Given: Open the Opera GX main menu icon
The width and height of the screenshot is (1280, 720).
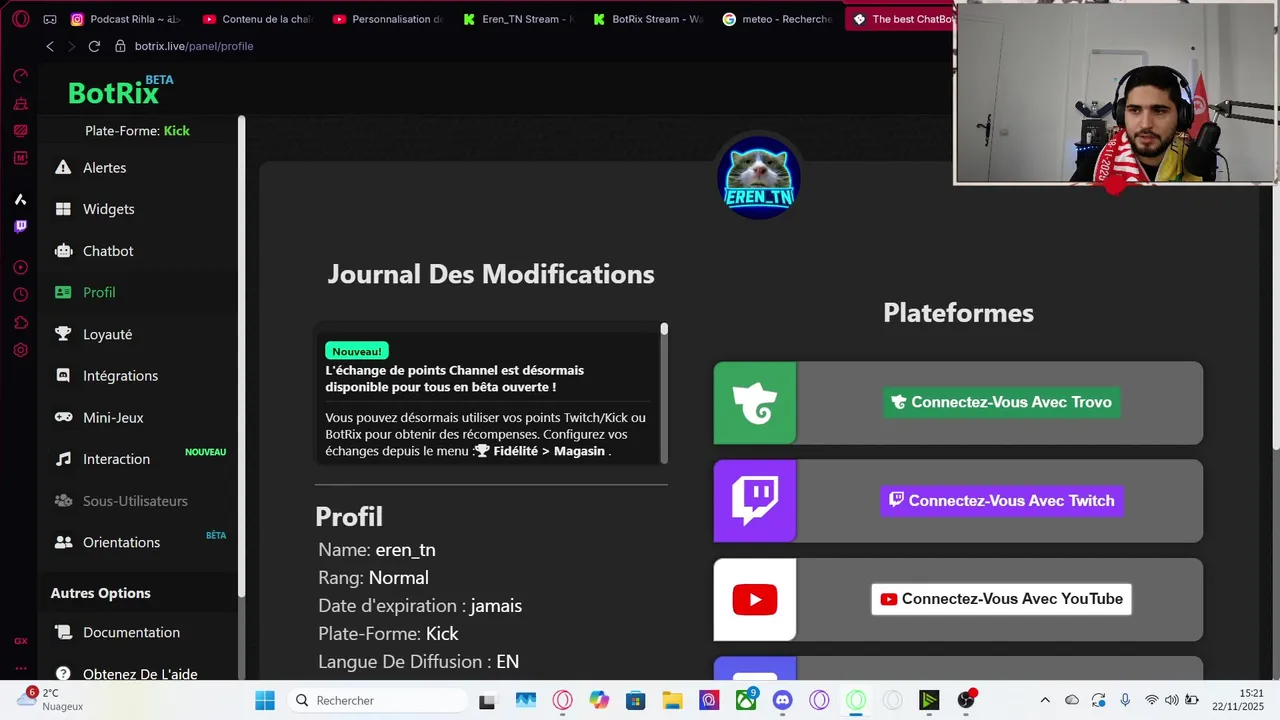Looking at the screenshot, I should pos(20,19).
